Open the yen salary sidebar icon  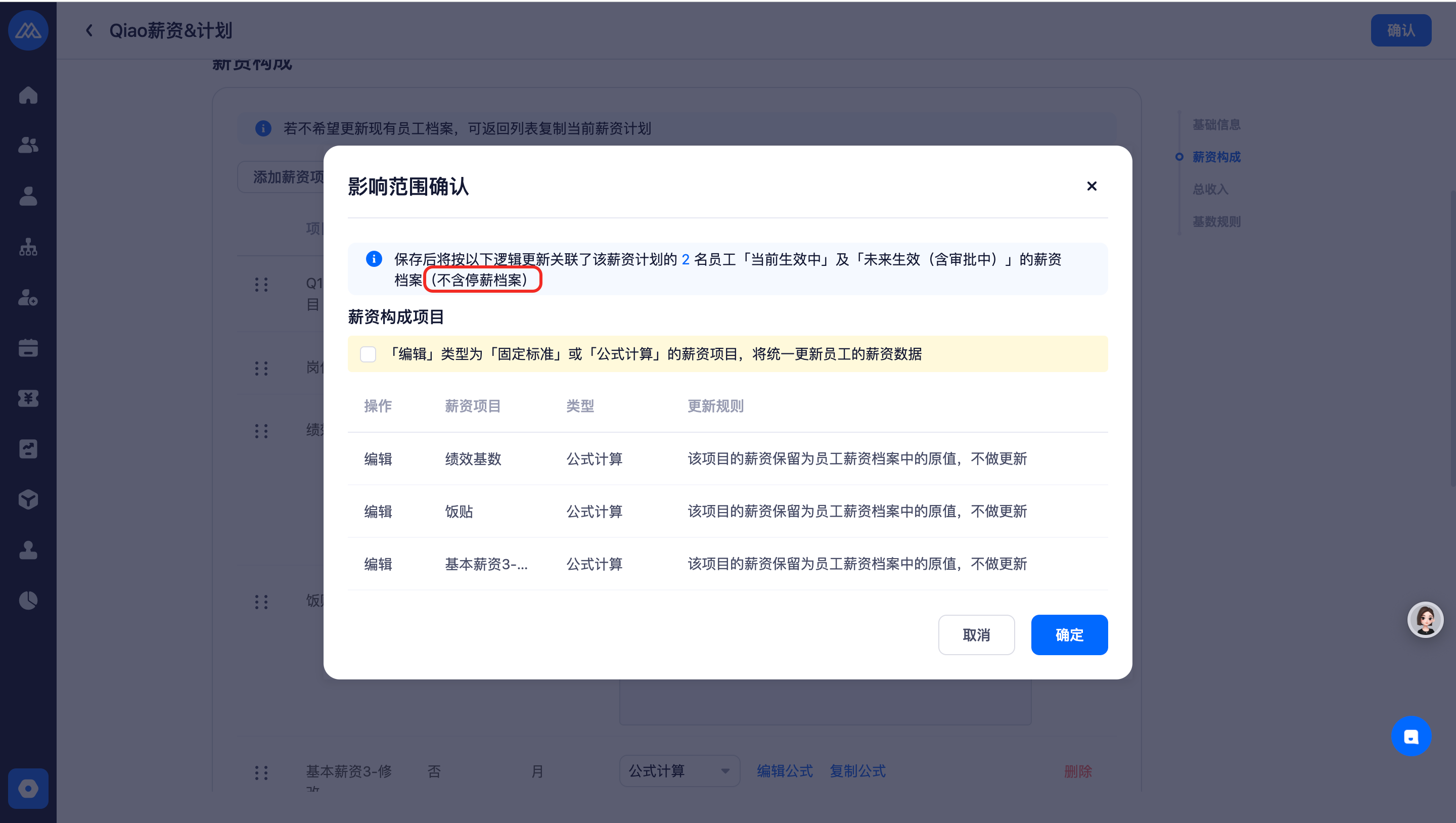(x=28, y=398)
